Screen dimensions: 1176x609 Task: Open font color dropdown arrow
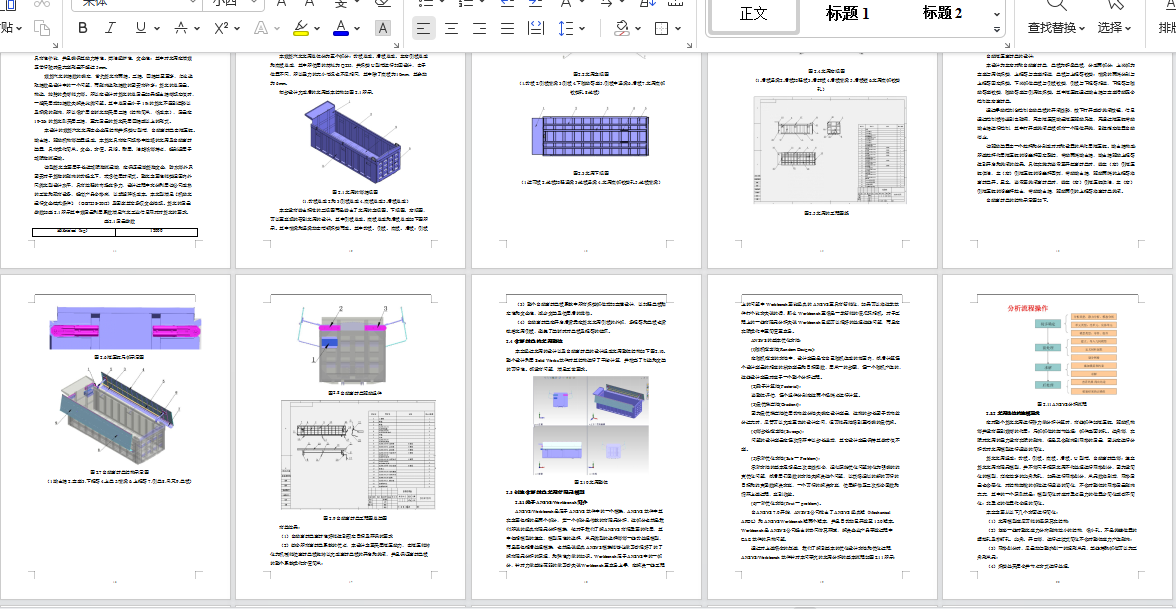click(x=357, y=28)
